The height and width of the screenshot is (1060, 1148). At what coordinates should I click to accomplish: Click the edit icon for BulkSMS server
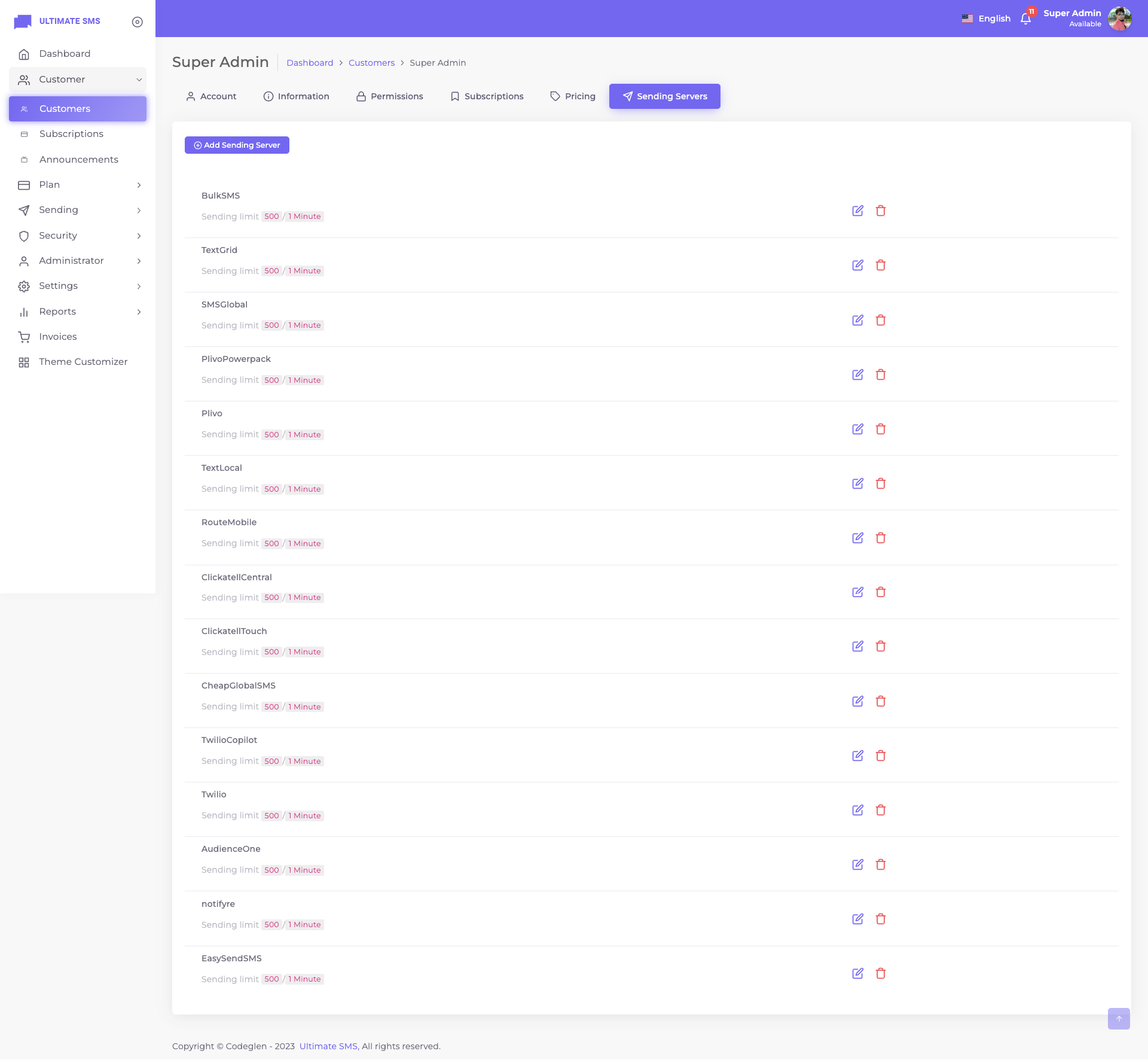click(857, 211)
